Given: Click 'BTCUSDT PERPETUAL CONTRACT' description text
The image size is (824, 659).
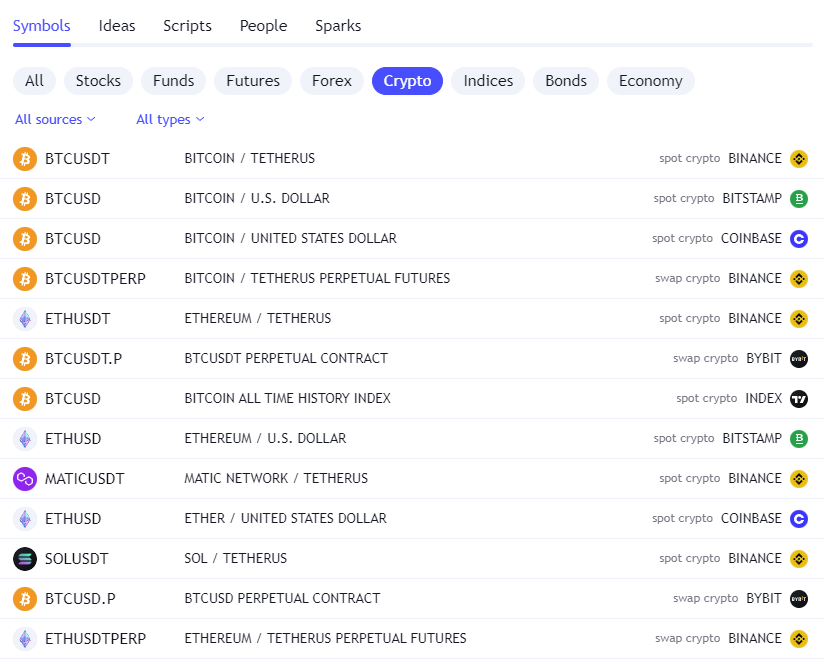Looking at the screenshot, I should 286,358.
